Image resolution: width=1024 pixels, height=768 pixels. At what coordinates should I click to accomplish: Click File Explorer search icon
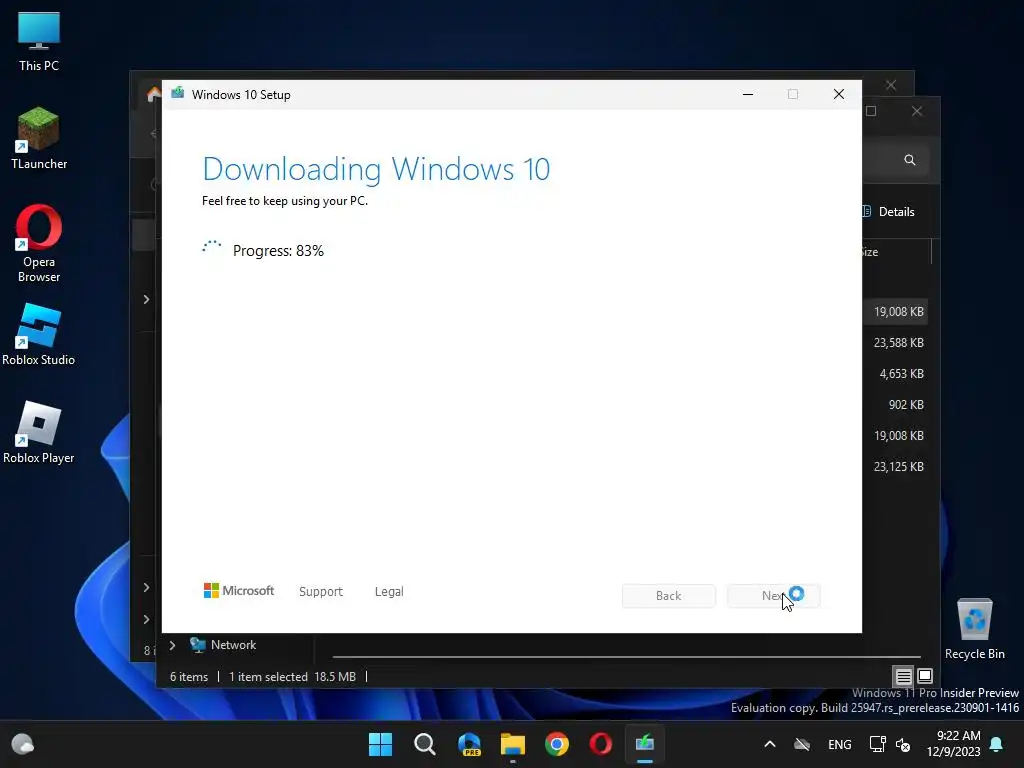tap(910, 160)
